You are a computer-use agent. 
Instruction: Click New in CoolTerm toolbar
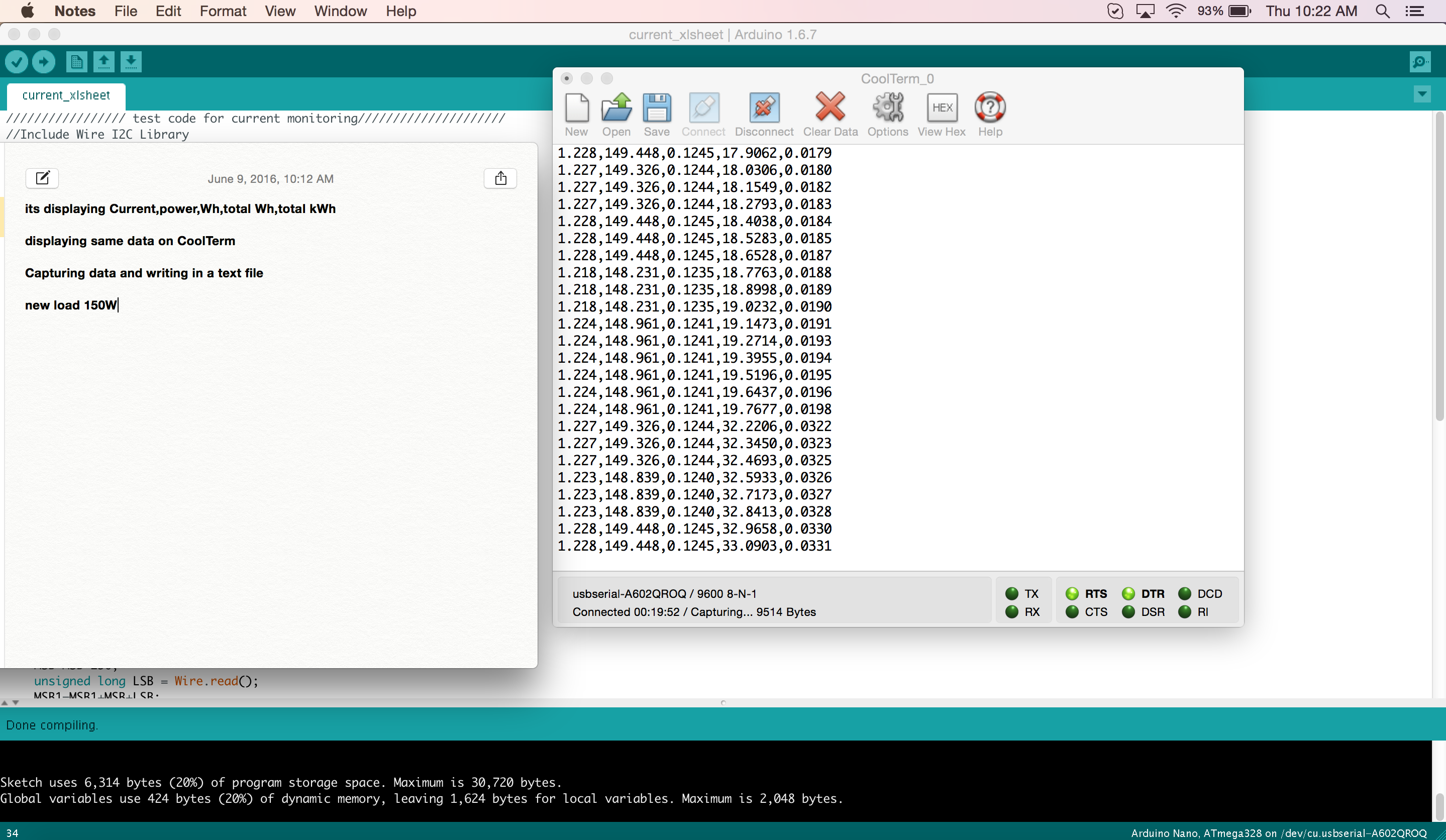(576, 114)
